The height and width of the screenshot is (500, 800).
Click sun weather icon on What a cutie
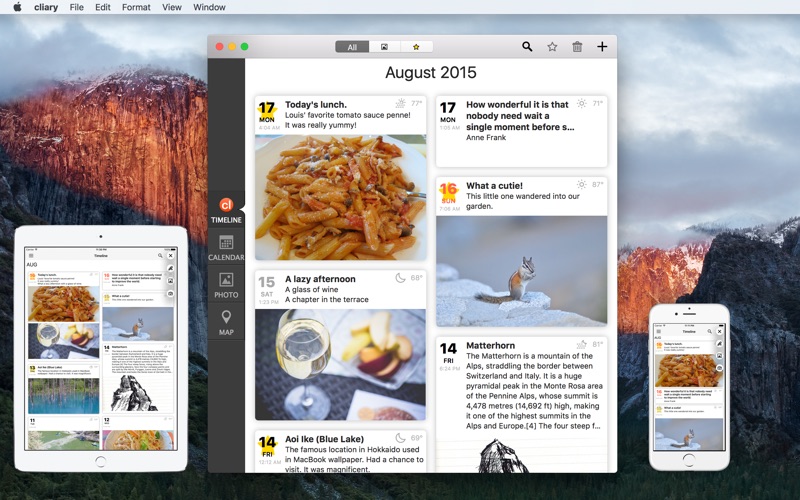pos(581,184)
